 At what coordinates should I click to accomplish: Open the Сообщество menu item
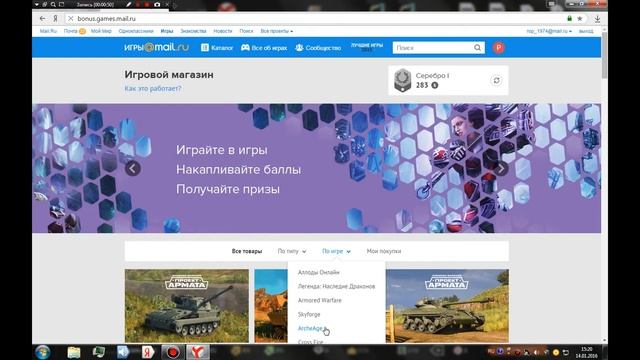pyautogui.click(x=318, y=48)
